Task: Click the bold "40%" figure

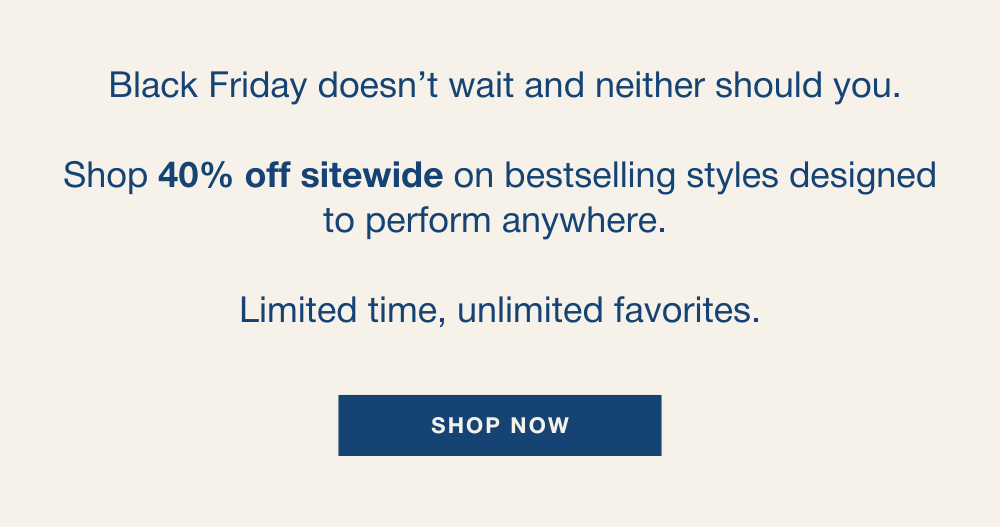Action: pos(196,176)
